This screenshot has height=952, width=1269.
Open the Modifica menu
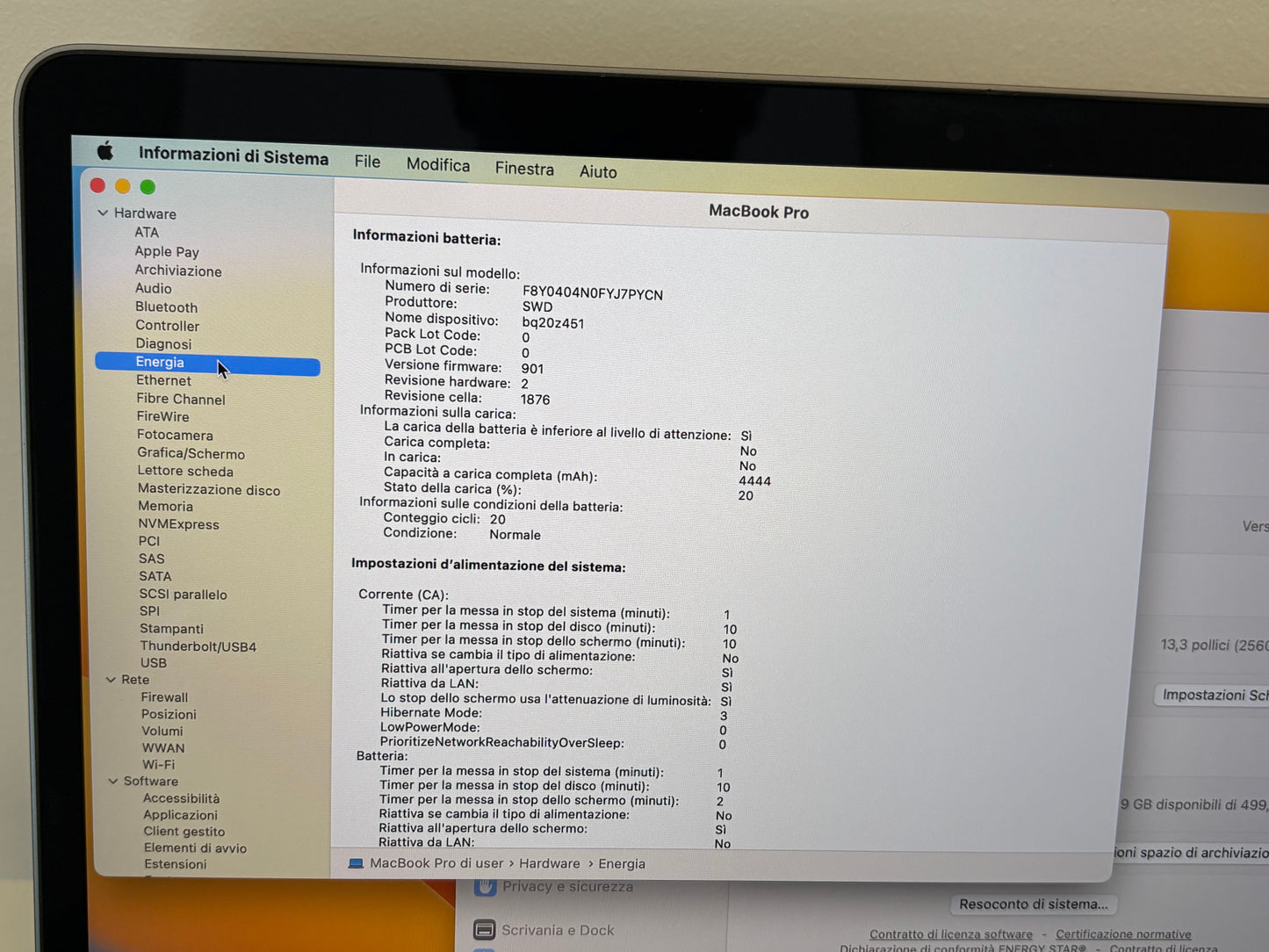(438, 165)
